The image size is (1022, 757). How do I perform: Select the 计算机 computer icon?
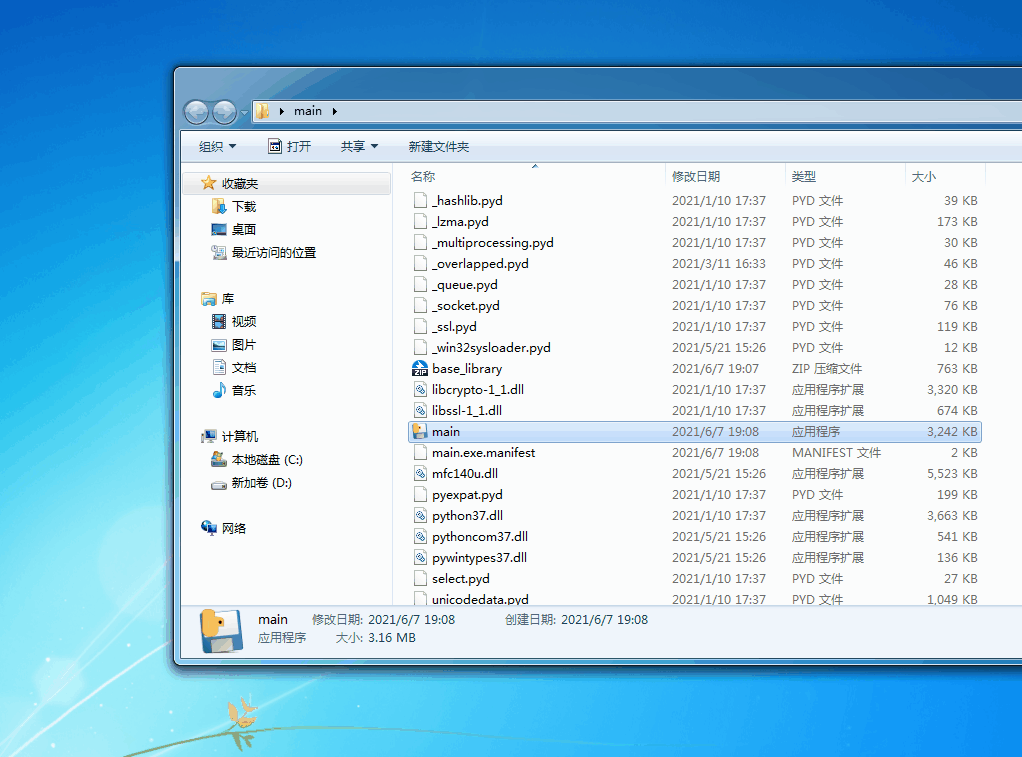click(x=209, y=436)
